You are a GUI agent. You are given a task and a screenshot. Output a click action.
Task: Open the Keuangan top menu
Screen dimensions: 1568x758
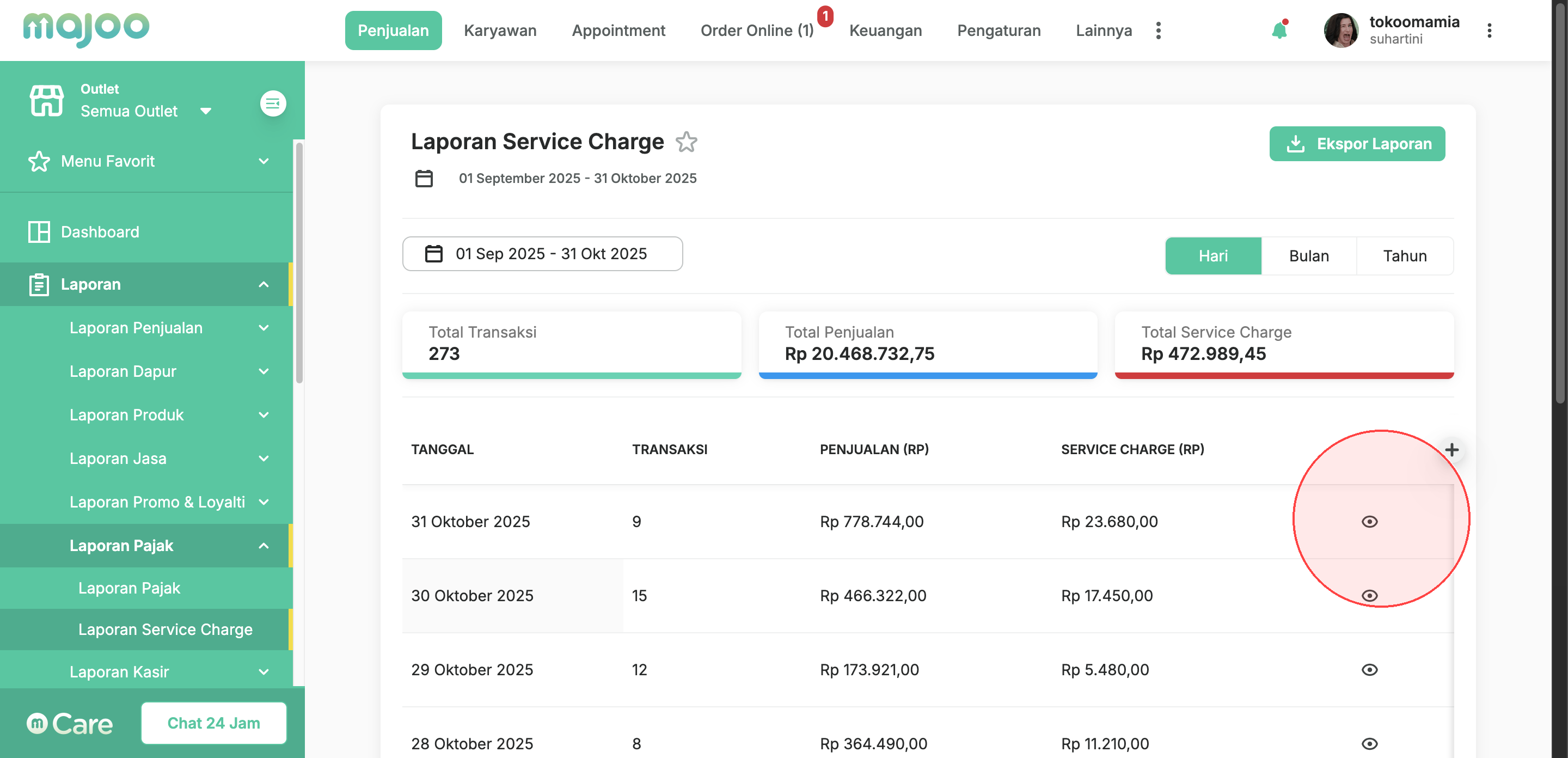885,30
